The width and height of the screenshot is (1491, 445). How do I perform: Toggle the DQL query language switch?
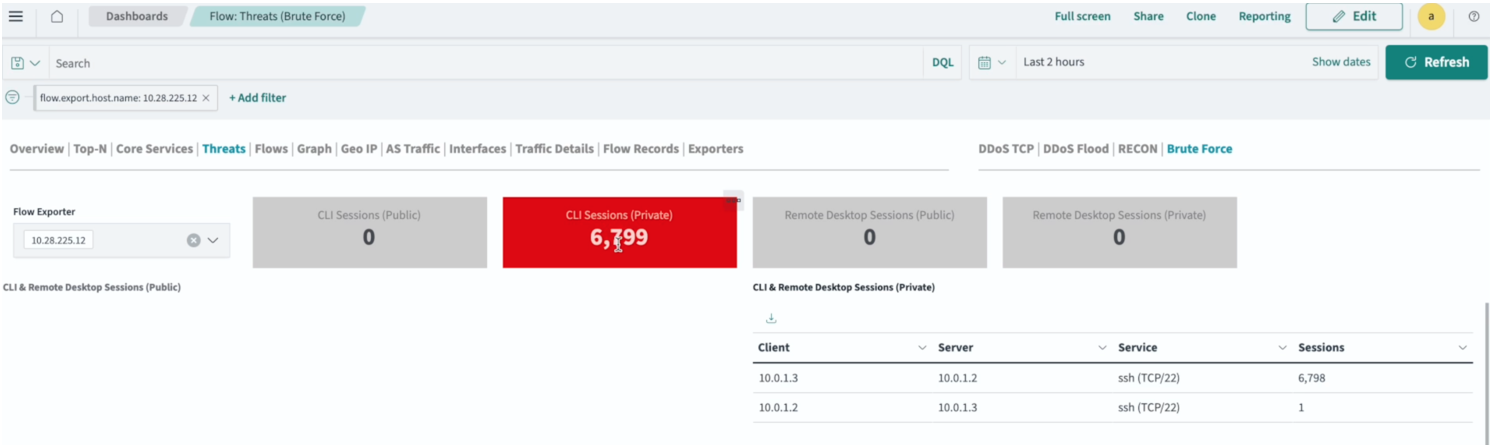(x=942, y=63)
